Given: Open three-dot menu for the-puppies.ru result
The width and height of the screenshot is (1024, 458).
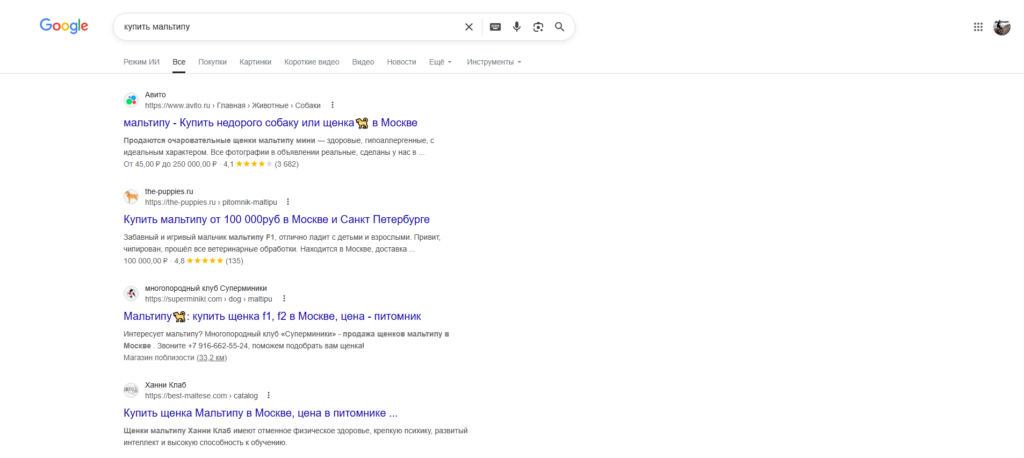Looking at the screenshot, I should point(287,202).
